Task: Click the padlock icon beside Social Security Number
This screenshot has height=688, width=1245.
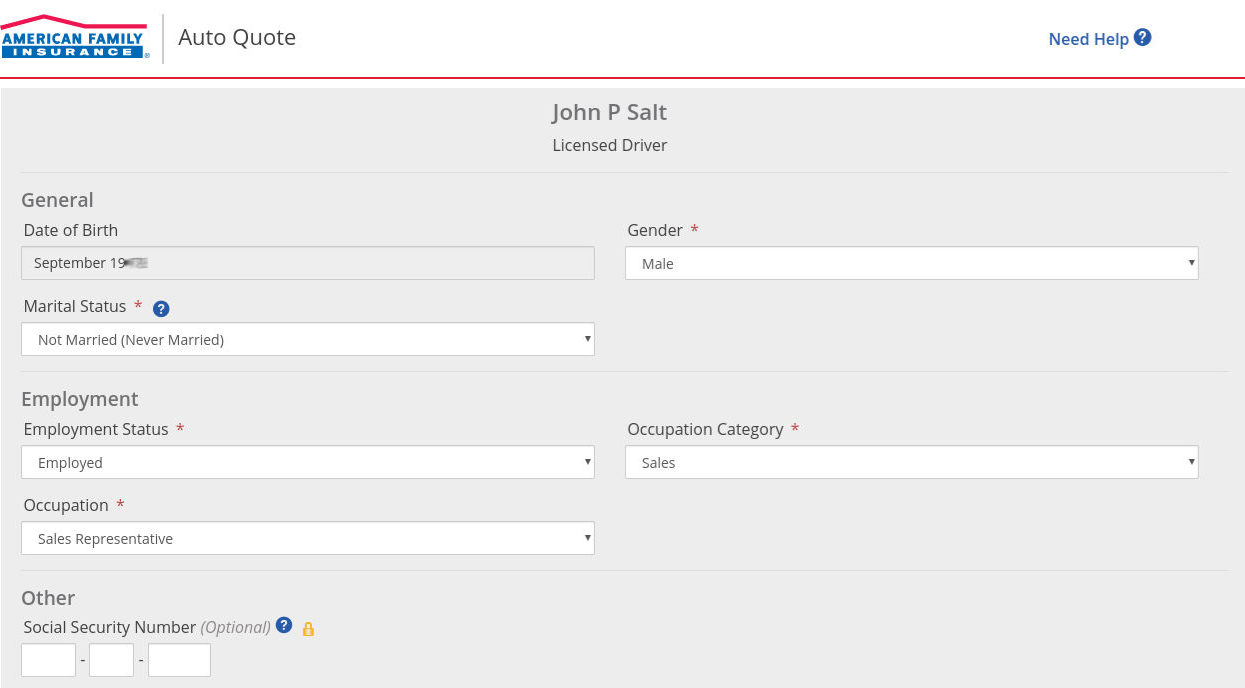Action: (308, 629)
